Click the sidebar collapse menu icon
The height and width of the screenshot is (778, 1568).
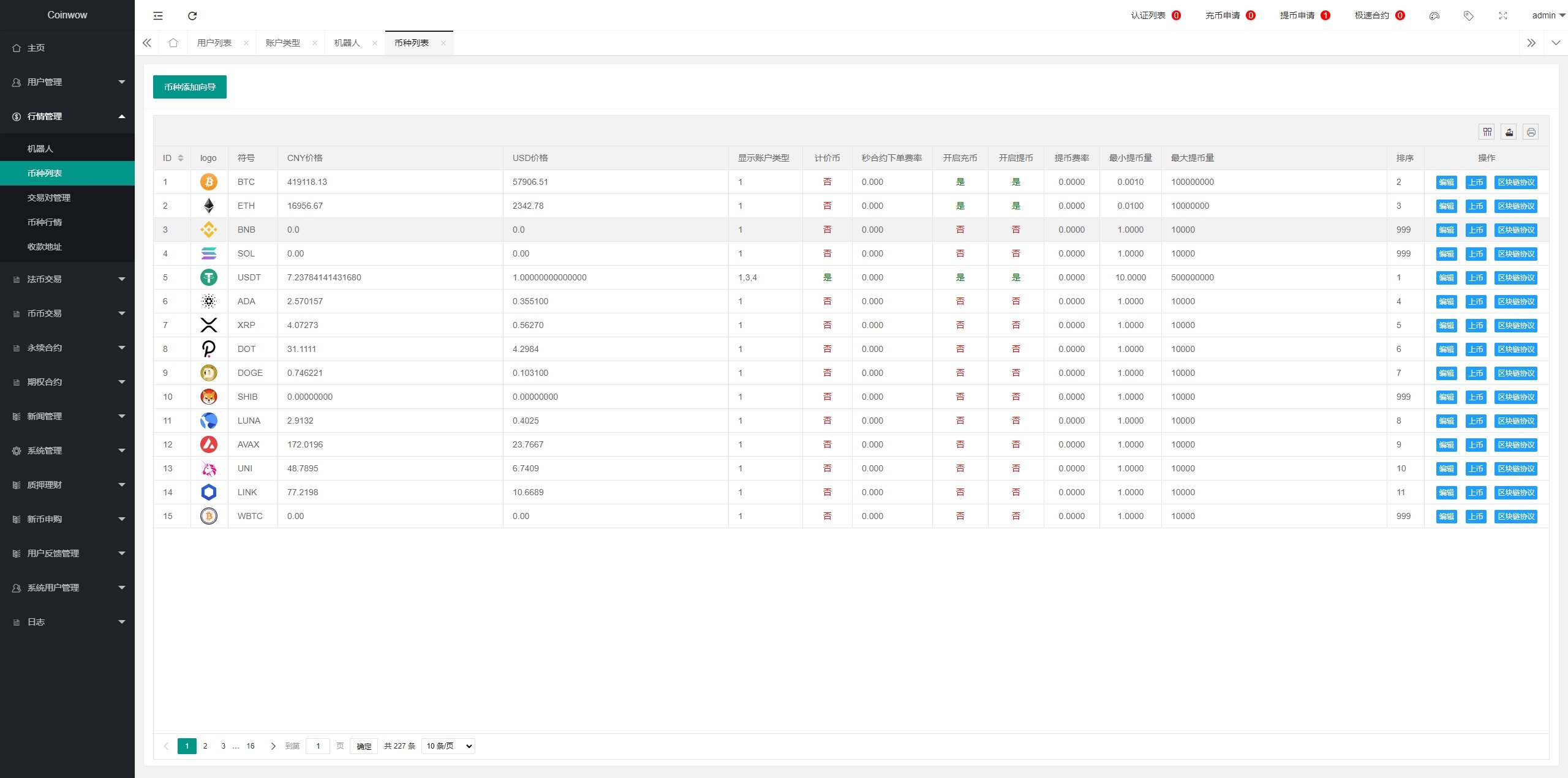[158, 16]
